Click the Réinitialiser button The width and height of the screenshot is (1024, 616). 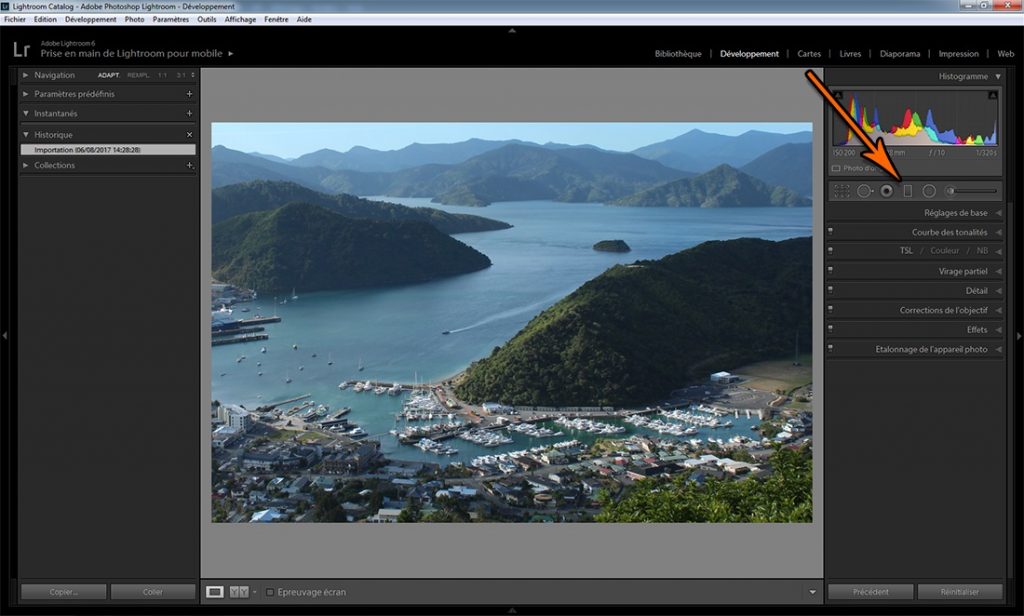[960, 592]
